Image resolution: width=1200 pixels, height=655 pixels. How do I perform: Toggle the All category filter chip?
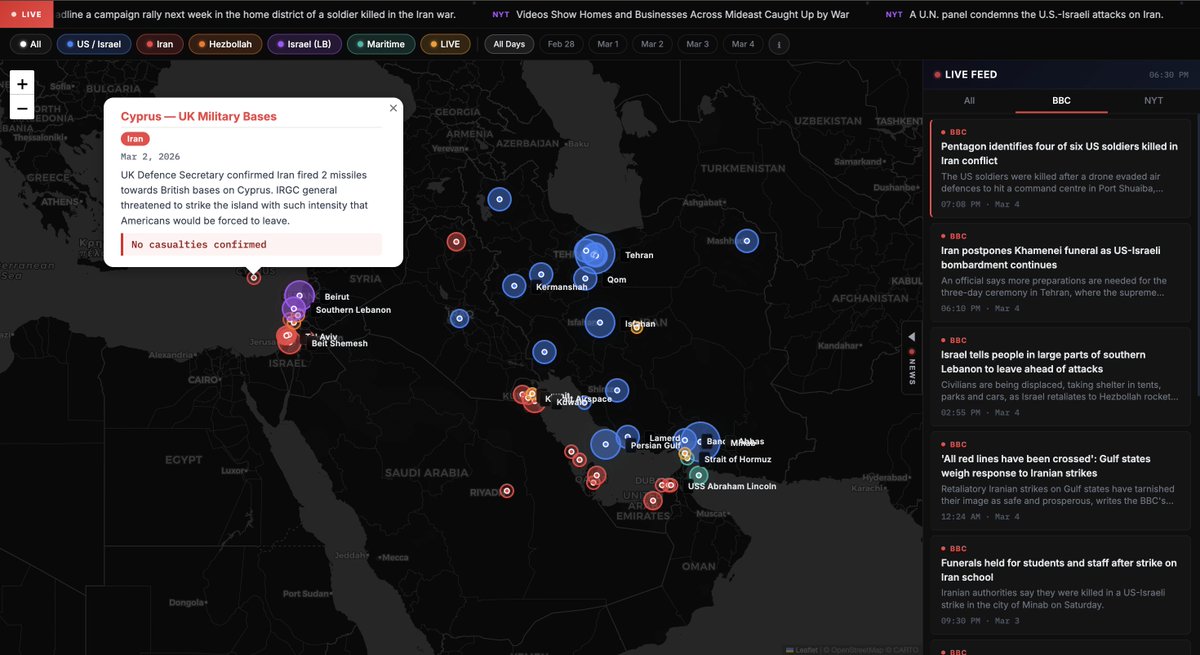[x=30, y=44]
